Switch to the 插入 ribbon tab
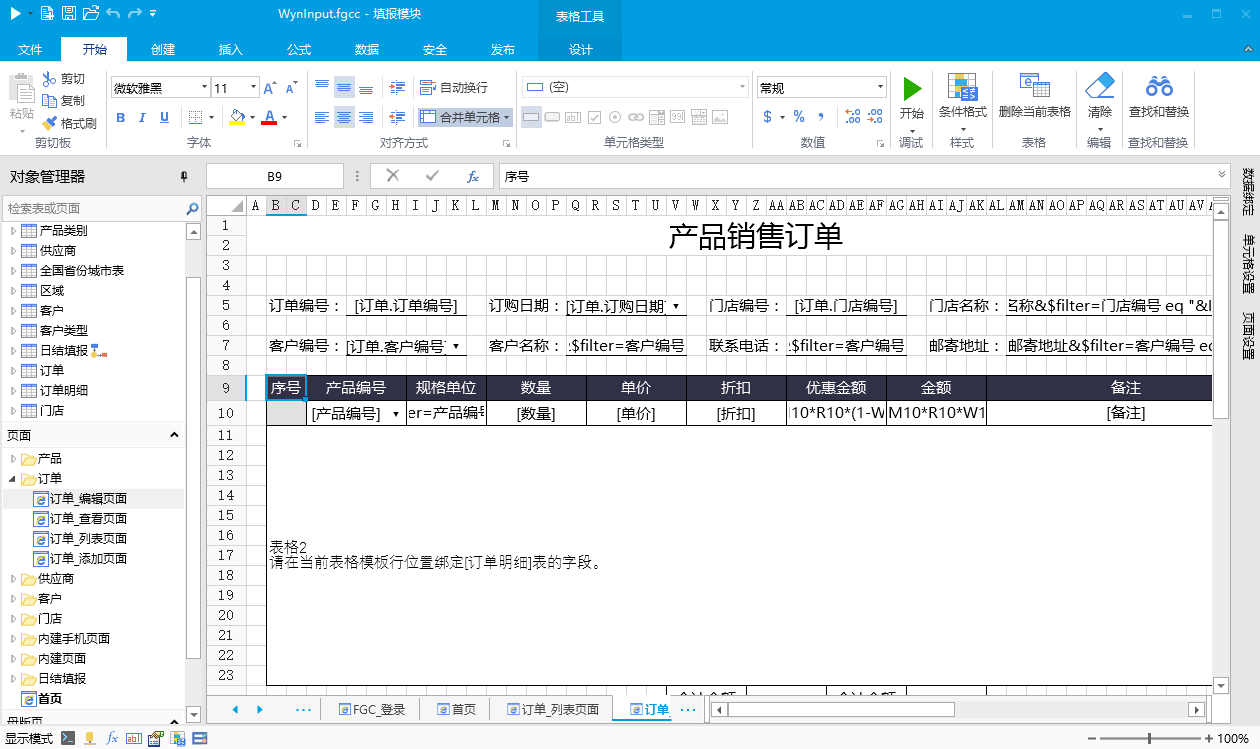Image resolution: width=1260 pixels, height=749 pixels. [x=231, y=49]
